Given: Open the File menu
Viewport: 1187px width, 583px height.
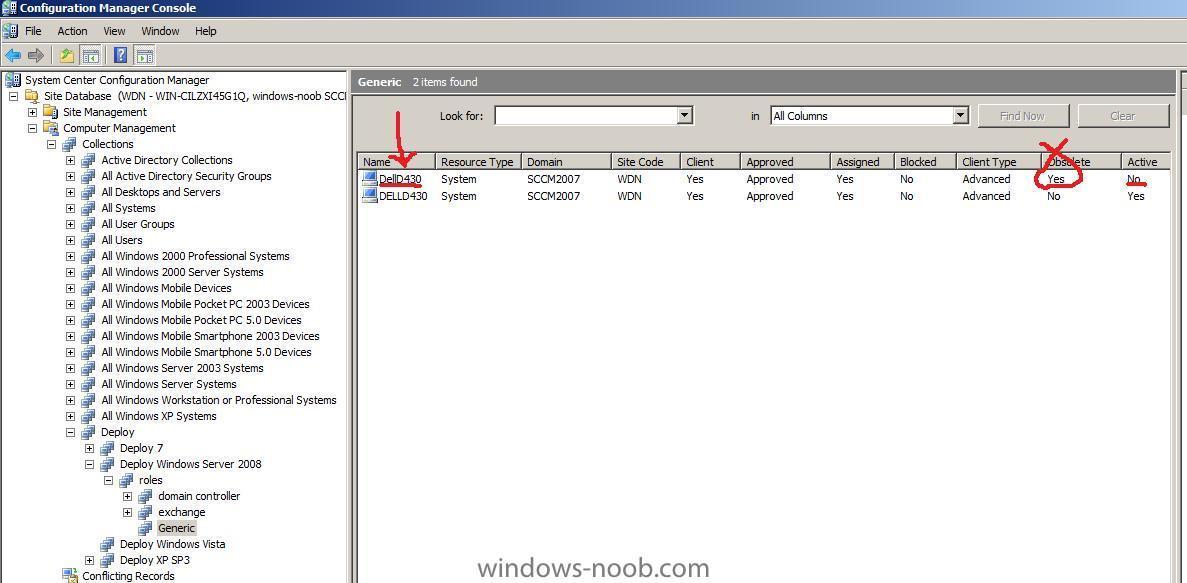Looking at the screenshot, I should tap(33, 31).
